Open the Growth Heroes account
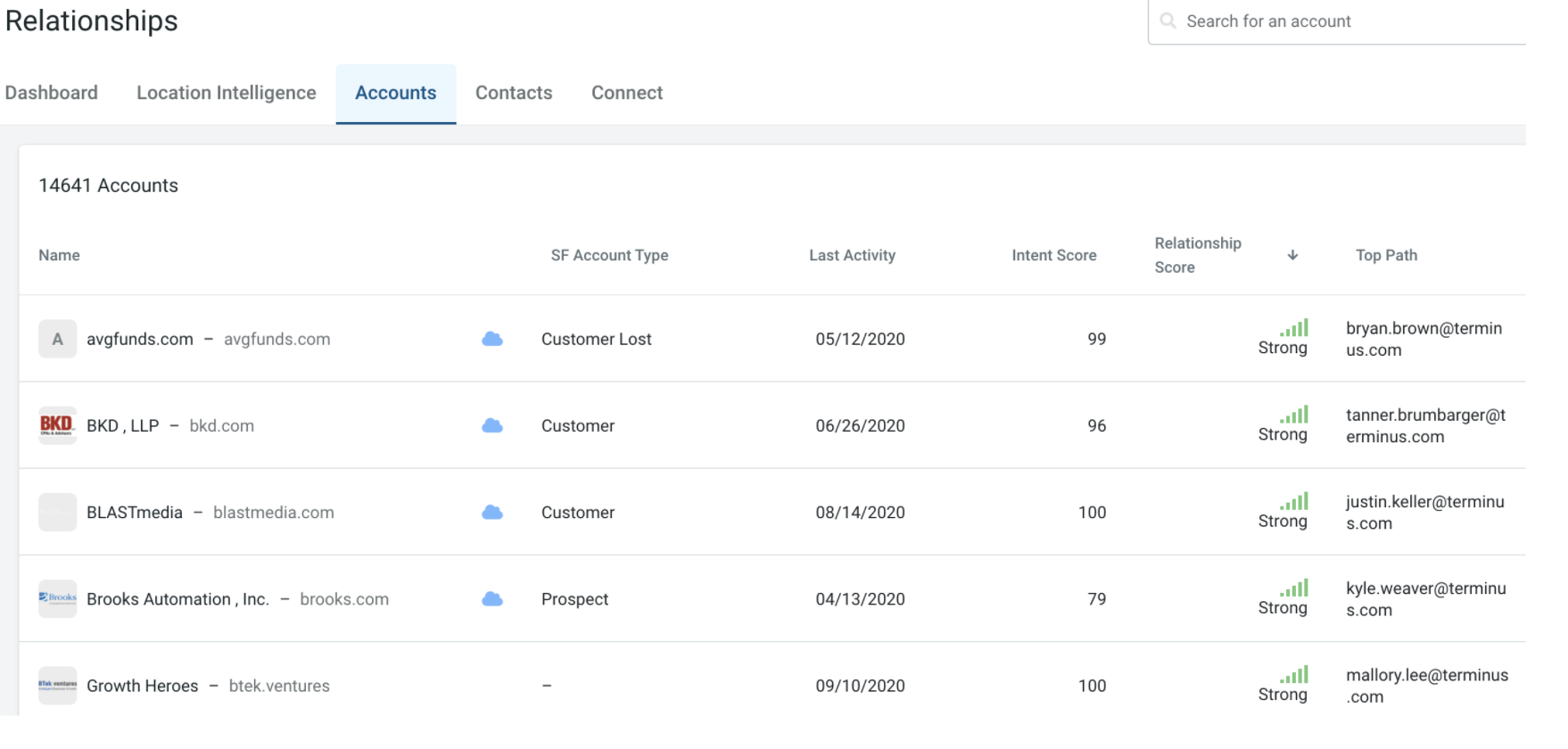The height and width of the screenshot is (749, 1568). [x=143, y=685]
